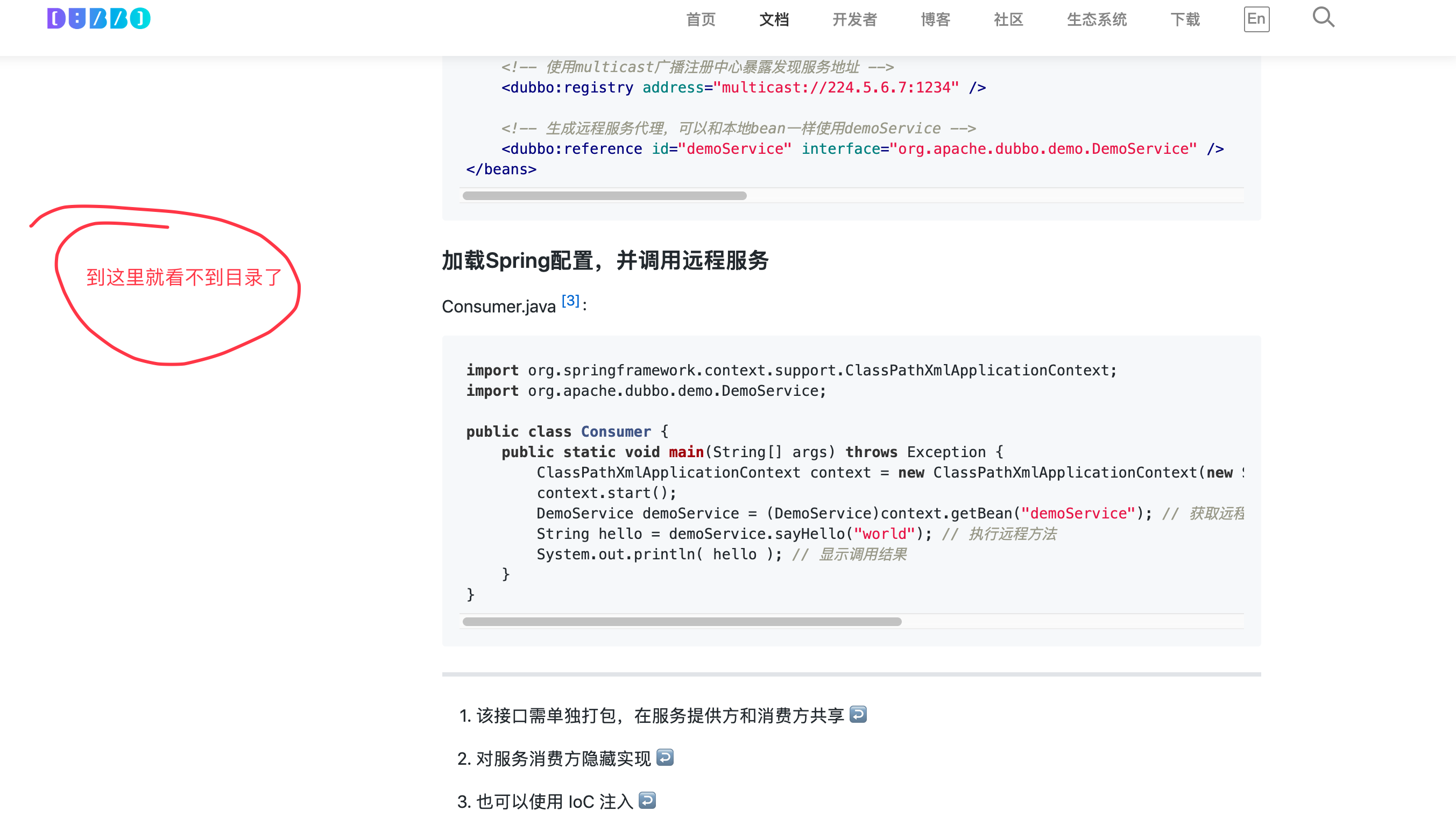1456x825 pixels.
Task: Click the XML code block horizontal scrollbar
Action: coord(604,196)
